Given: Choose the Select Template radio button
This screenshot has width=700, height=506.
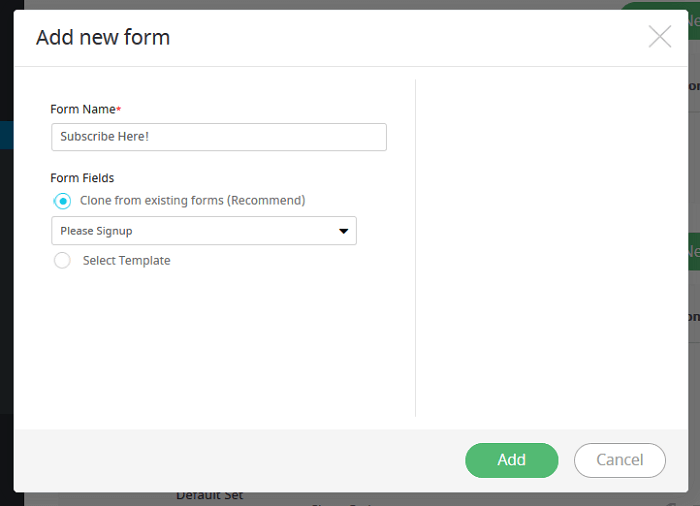Looking at the screenshot, I should click(x=63, y=261).
